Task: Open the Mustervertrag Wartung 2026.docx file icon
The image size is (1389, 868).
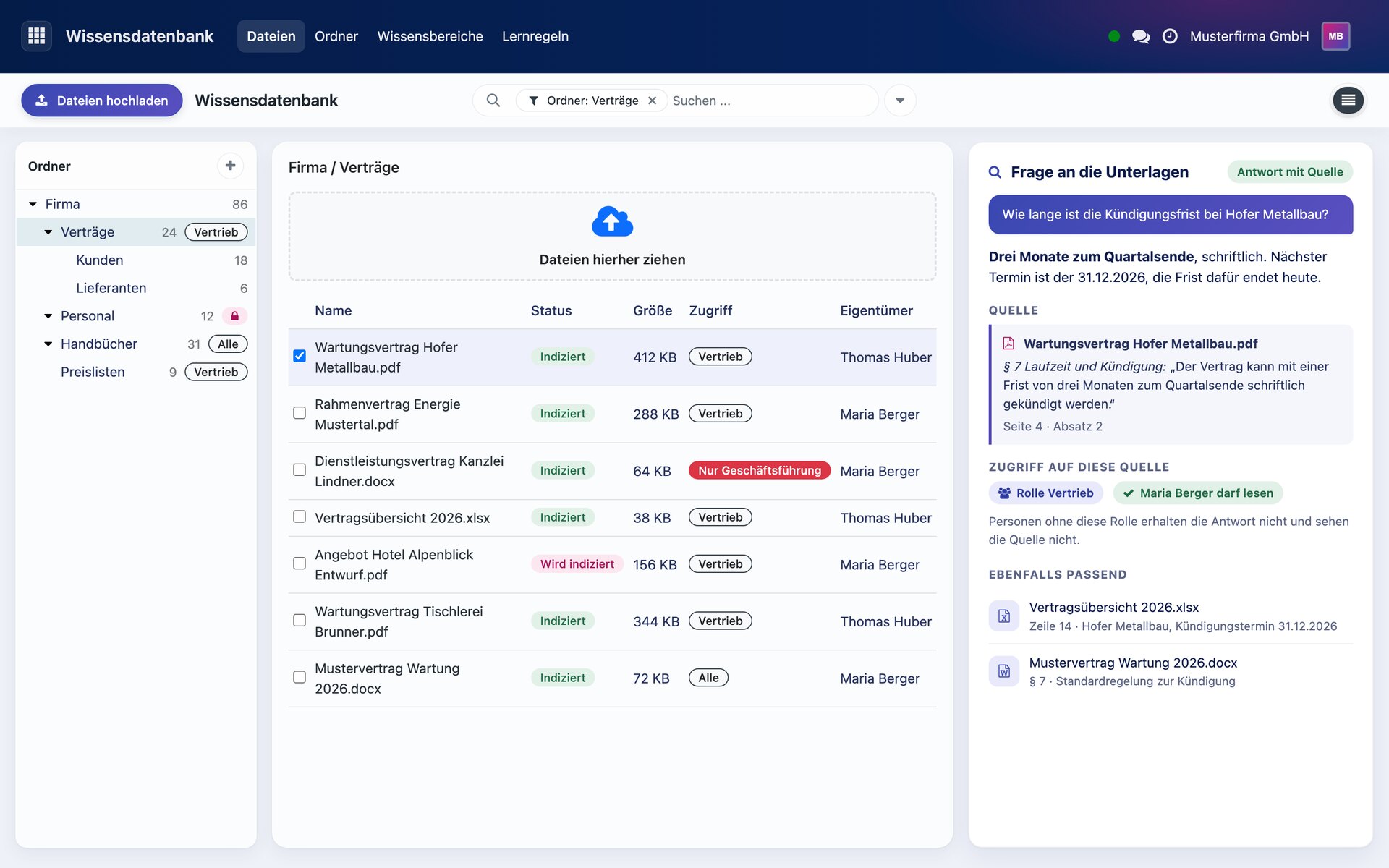Action: 1004,671
